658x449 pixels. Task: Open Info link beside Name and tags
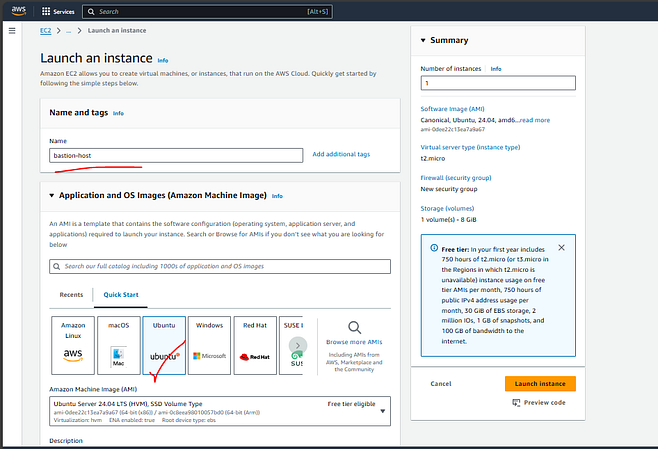coord(118,113)
